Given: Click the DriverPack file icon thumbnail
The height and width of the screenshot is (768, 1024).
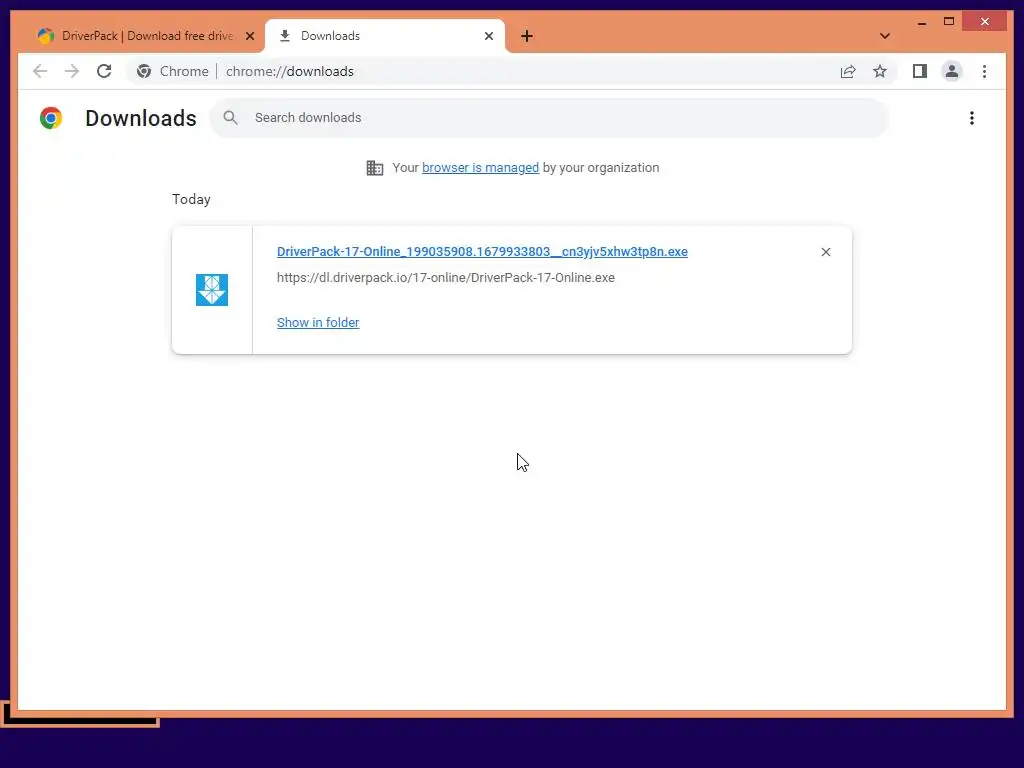Looking at the screenshot, I should click(x=212, y=290).
